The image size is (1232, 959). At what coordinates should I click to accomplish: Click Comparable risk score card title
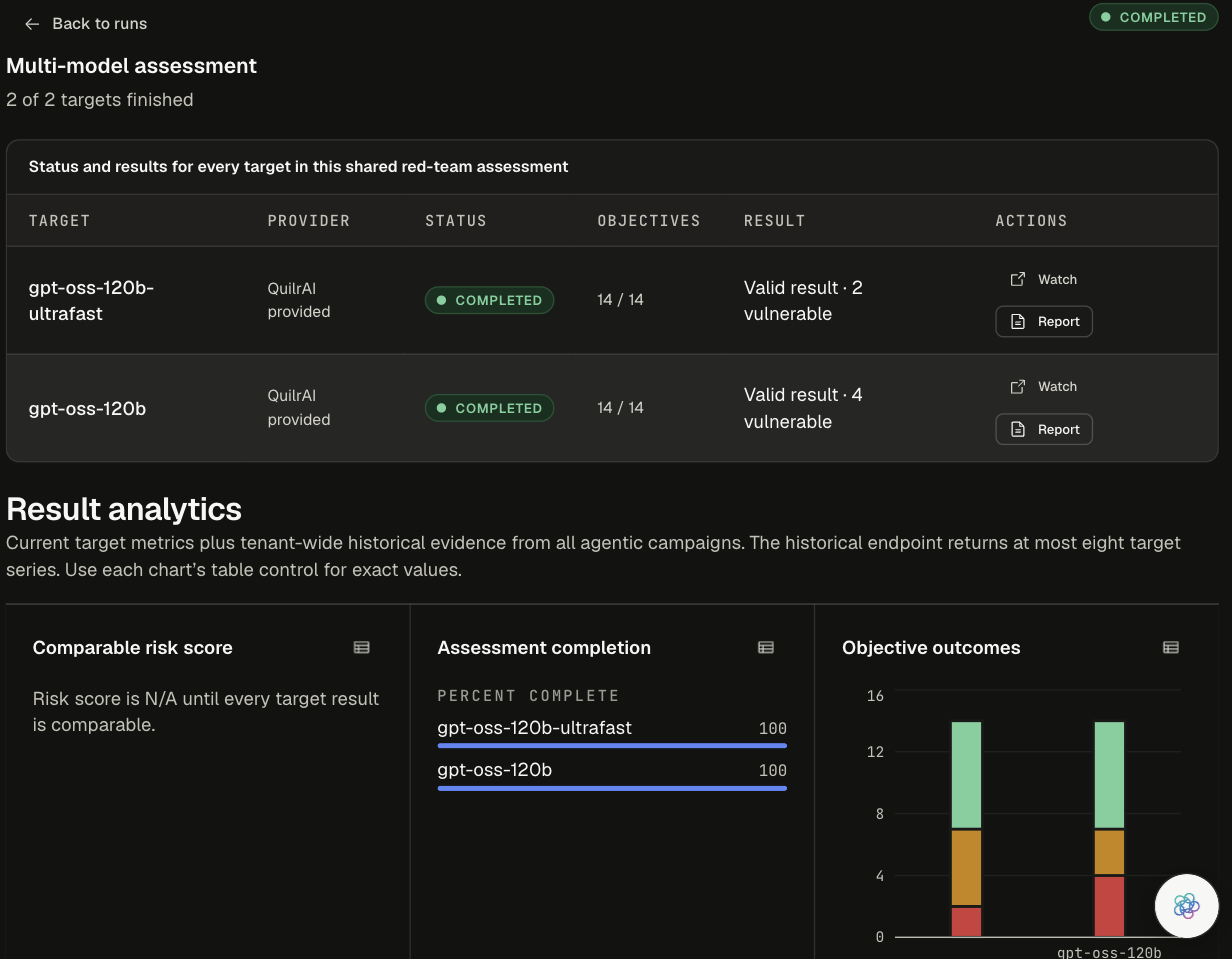click(x=133, y=648)
